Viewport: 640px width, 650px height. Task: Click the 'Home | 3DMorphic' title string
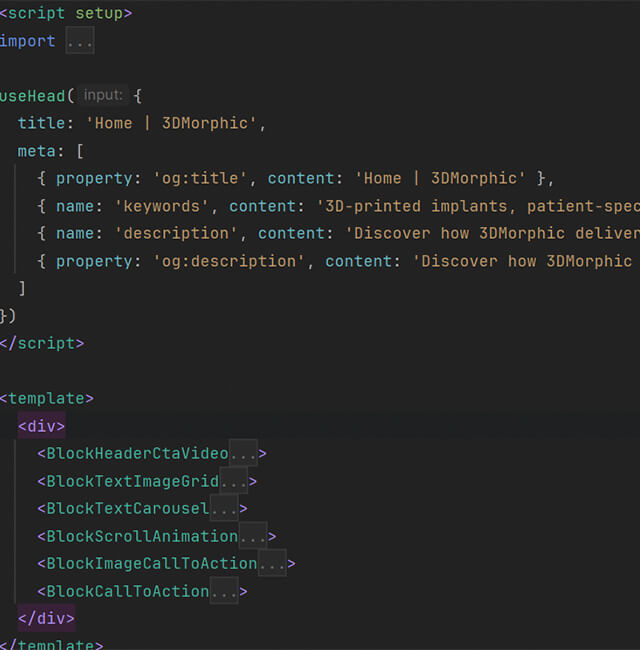[171, 124]
